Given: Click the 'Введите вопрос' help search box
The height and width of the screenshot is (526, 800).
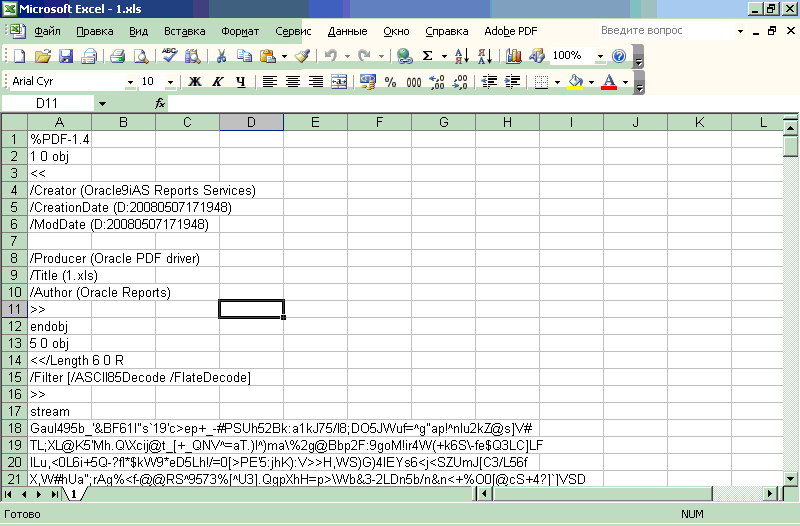Looking at the screenshot, I should tap(665, 31).
